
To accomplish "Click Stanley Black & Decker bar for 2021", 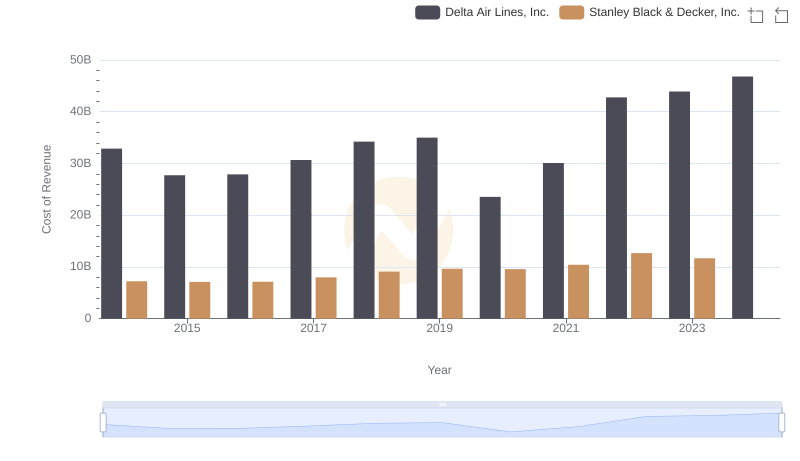I will tap(579, 292).
